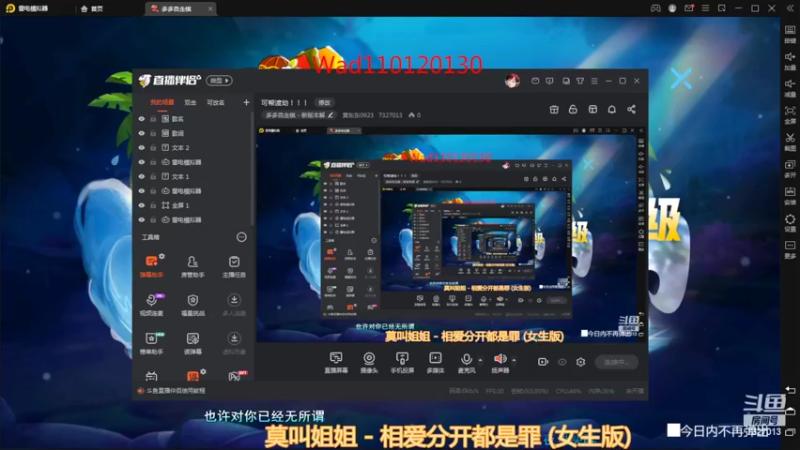Open the toolbox more-options circle button
800x450 pixels.
tap(241, 237)
